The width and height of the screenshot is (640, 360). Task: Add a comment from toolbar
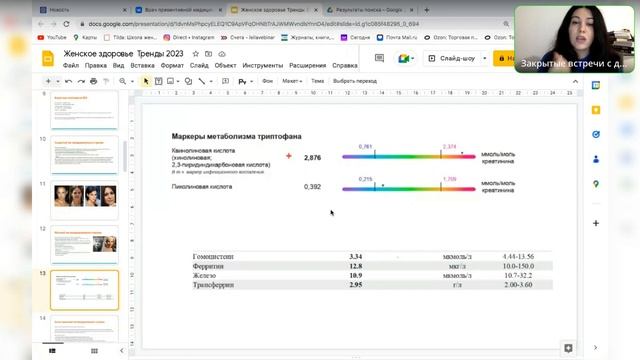225,81
